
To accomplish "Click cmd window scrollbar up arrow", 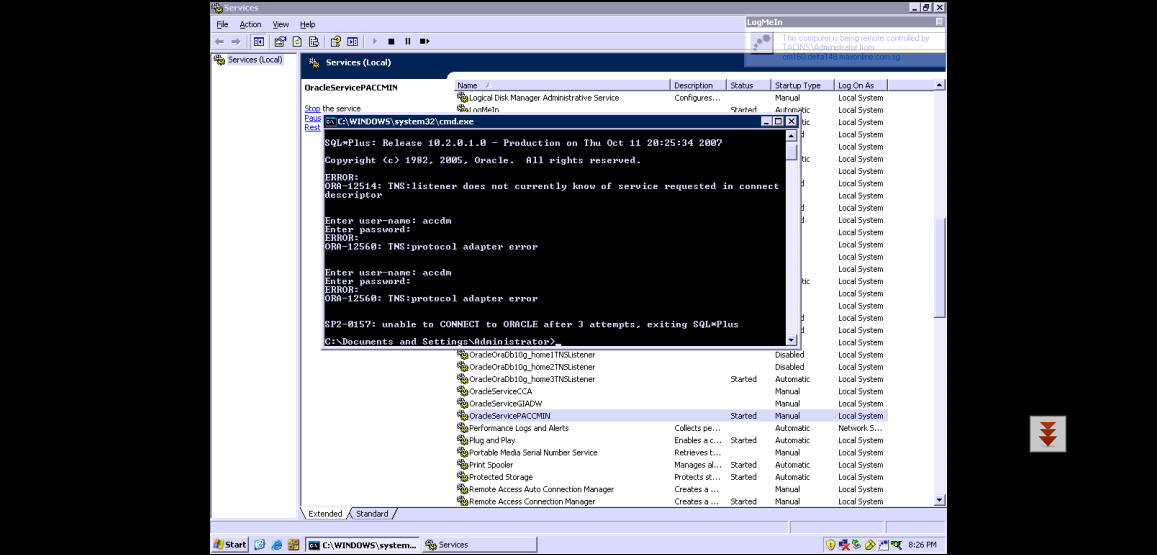I will pos(792,137).
